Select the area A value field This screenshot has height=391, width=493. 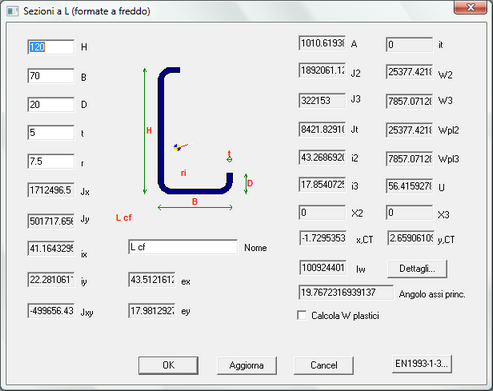pos(322,43)
